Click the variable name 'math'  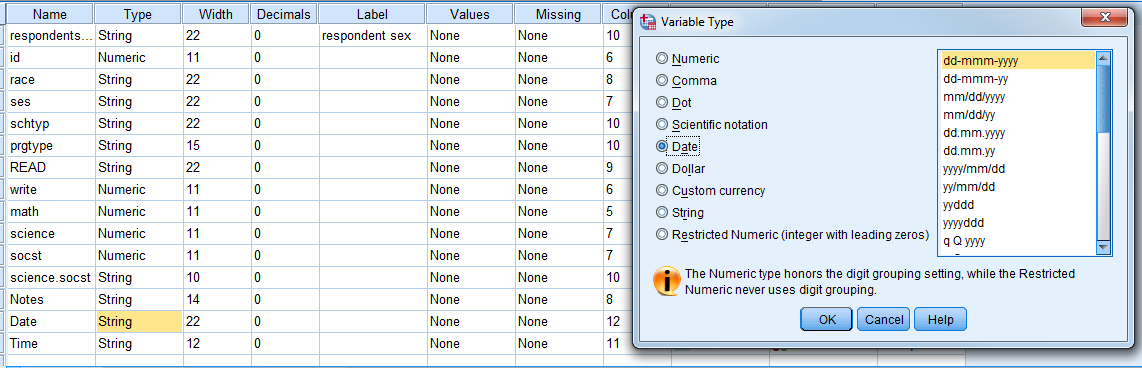[x=23, y=211]
